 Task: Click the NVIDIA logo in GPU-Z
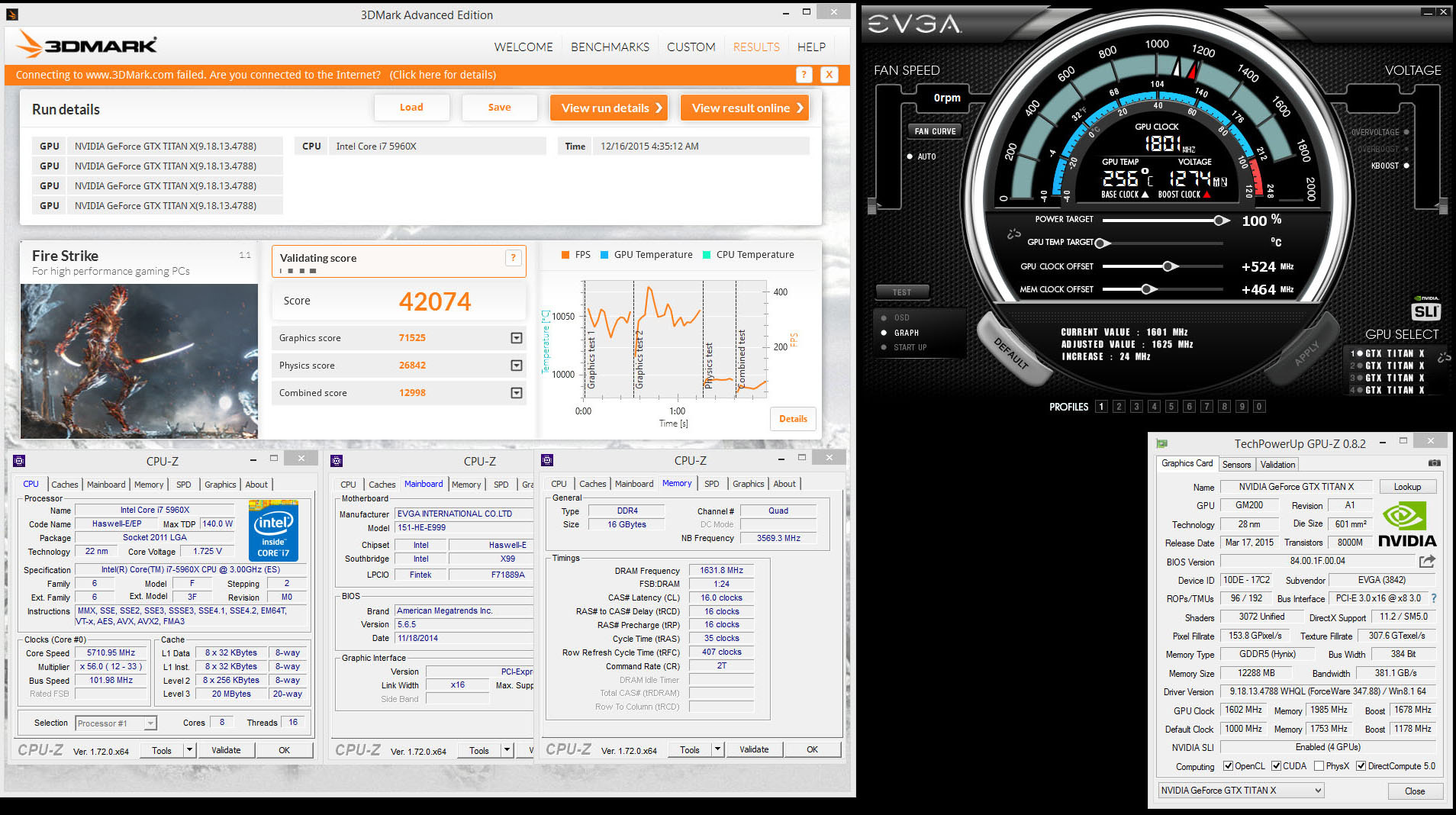tap(1407, 525)
